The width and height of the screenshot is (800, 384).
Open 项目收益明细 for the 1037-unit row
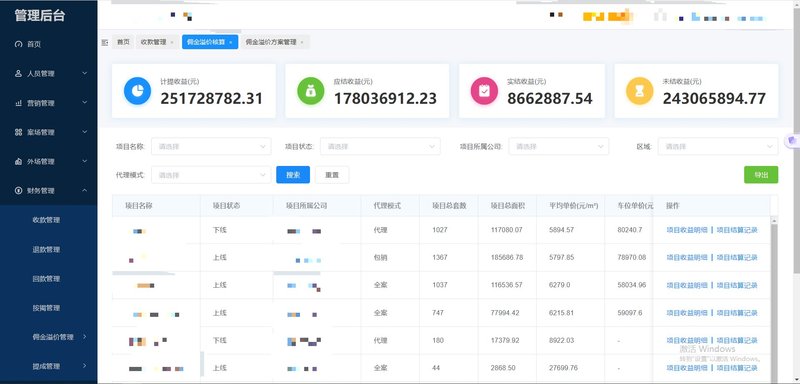click(x=686, y=285)
